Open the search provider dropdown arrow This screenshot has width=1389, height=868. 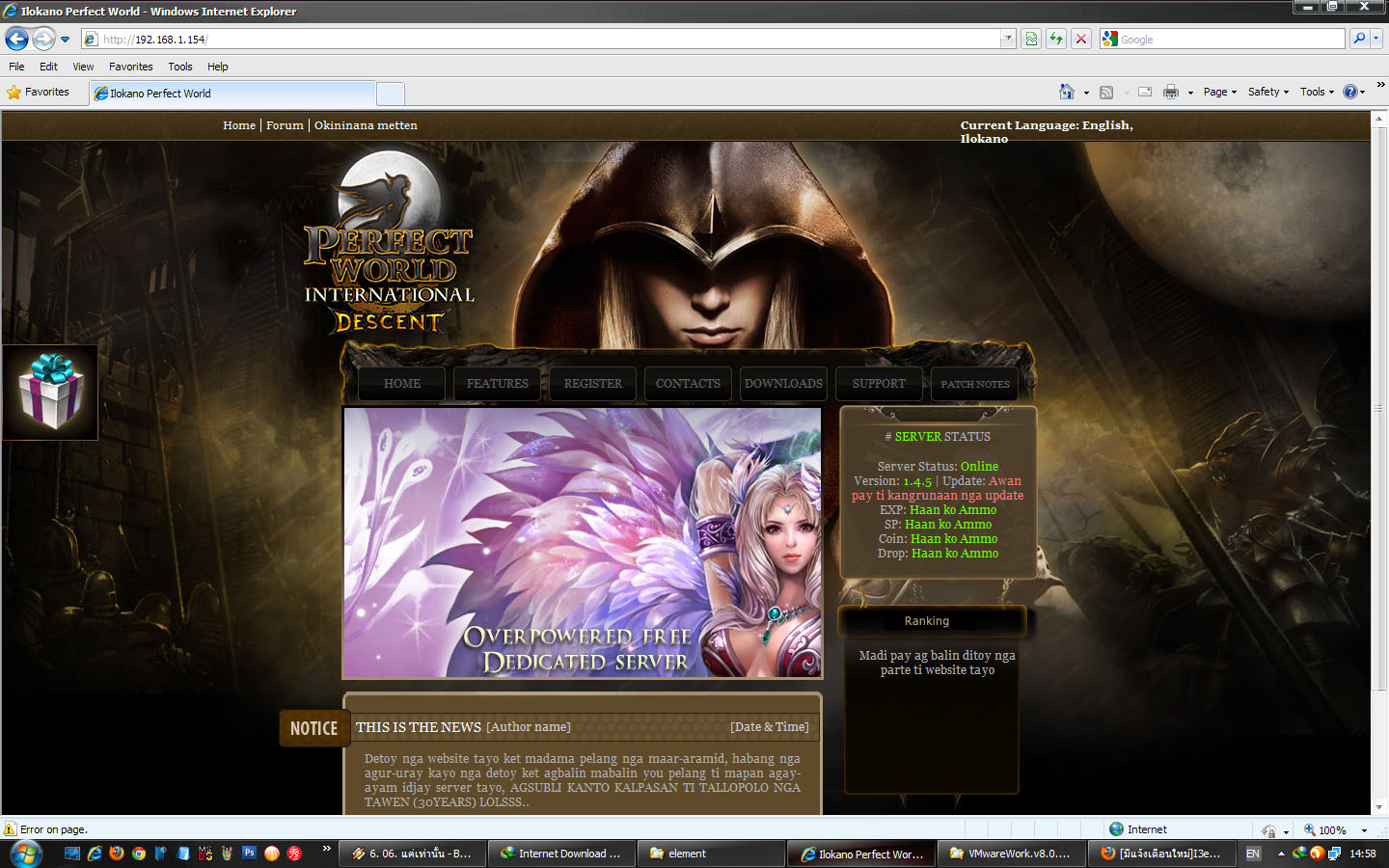(1376, 40)
